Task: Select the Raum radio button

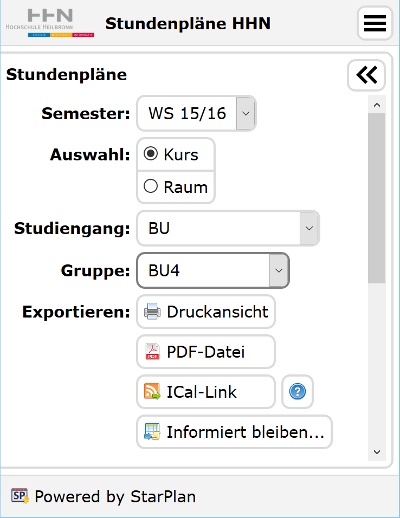Action: point(151,186)
